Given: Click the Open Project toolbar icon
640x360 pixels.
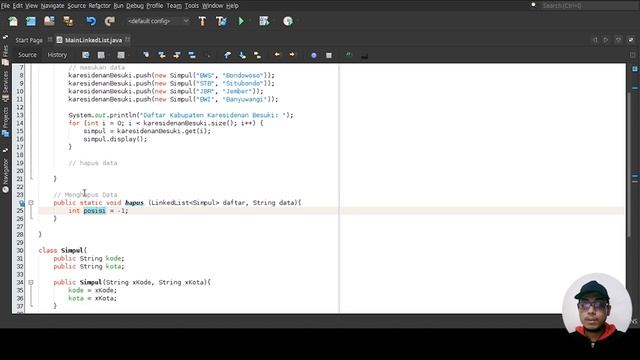Looking at the screenshot, I should [49, 21].
